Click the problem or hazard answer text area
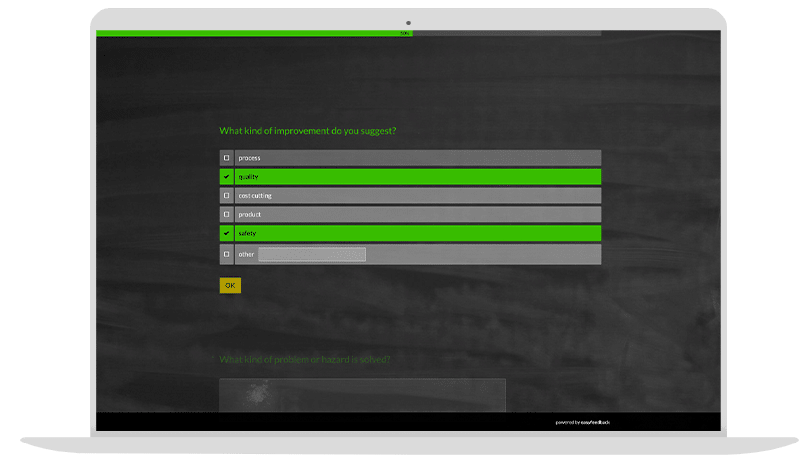This screenshot has width=806, height=470. (362, 395)
